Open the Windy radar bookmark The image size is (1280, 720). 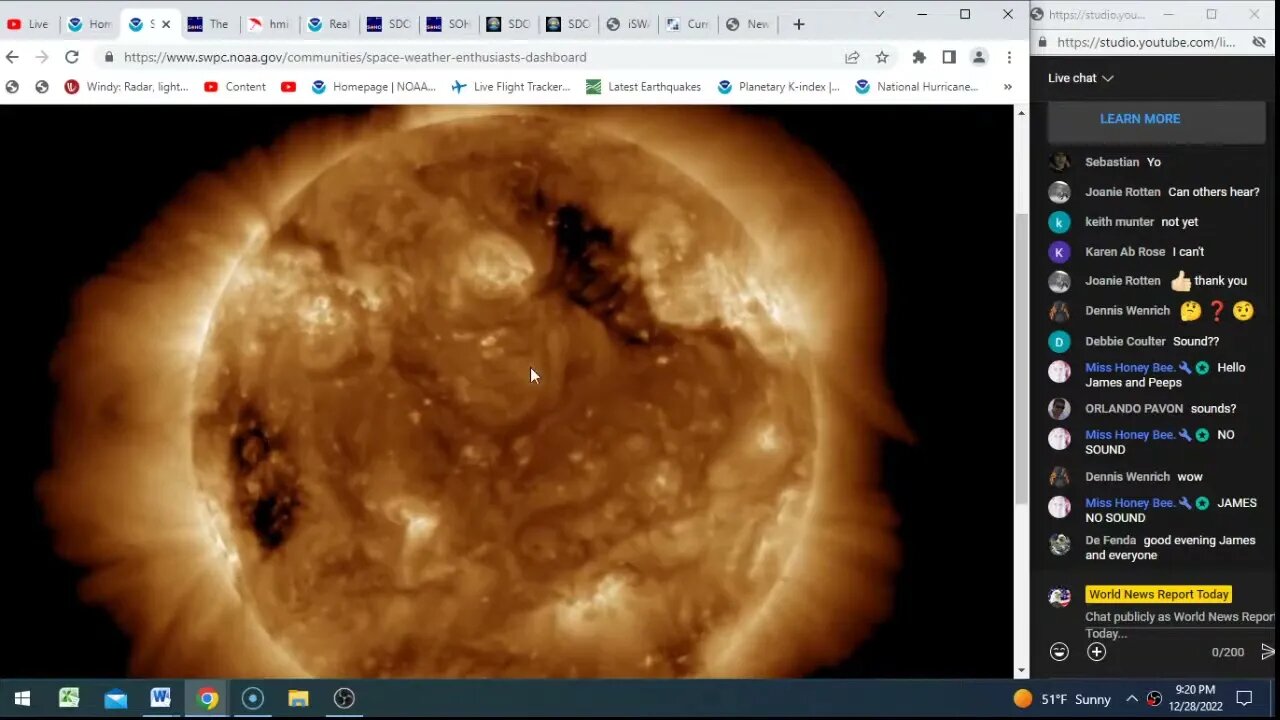click(x=127, y=87)
